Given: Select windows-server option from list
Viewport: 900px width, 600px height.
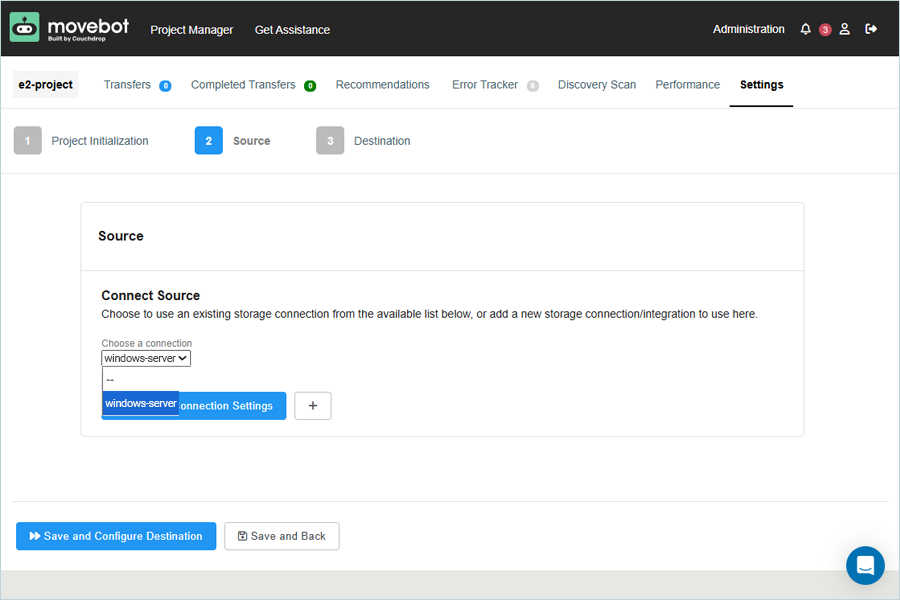Looking at the screenshot, I should click(141, 404).
